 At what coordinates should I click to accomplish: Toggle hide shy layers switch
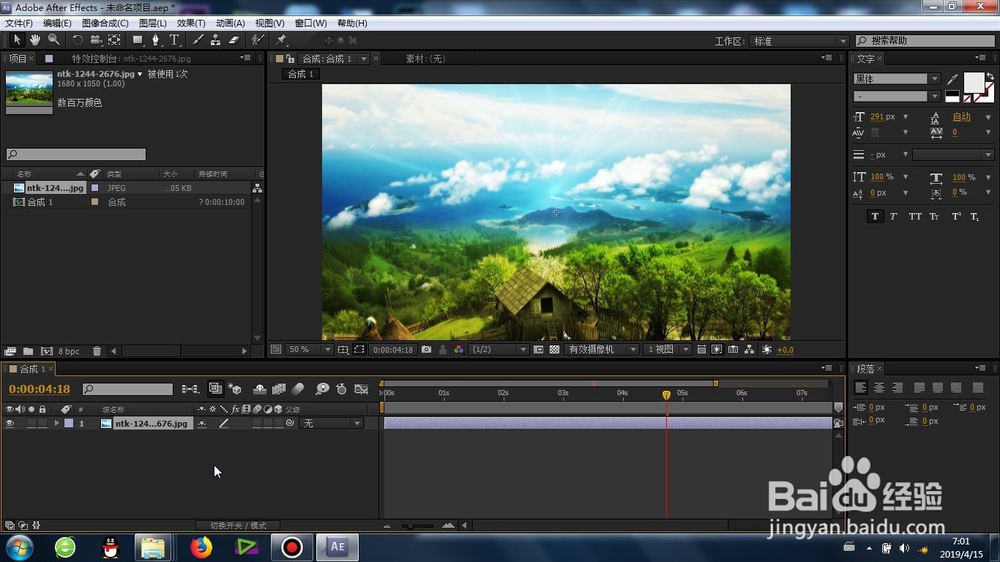[260, 388]
